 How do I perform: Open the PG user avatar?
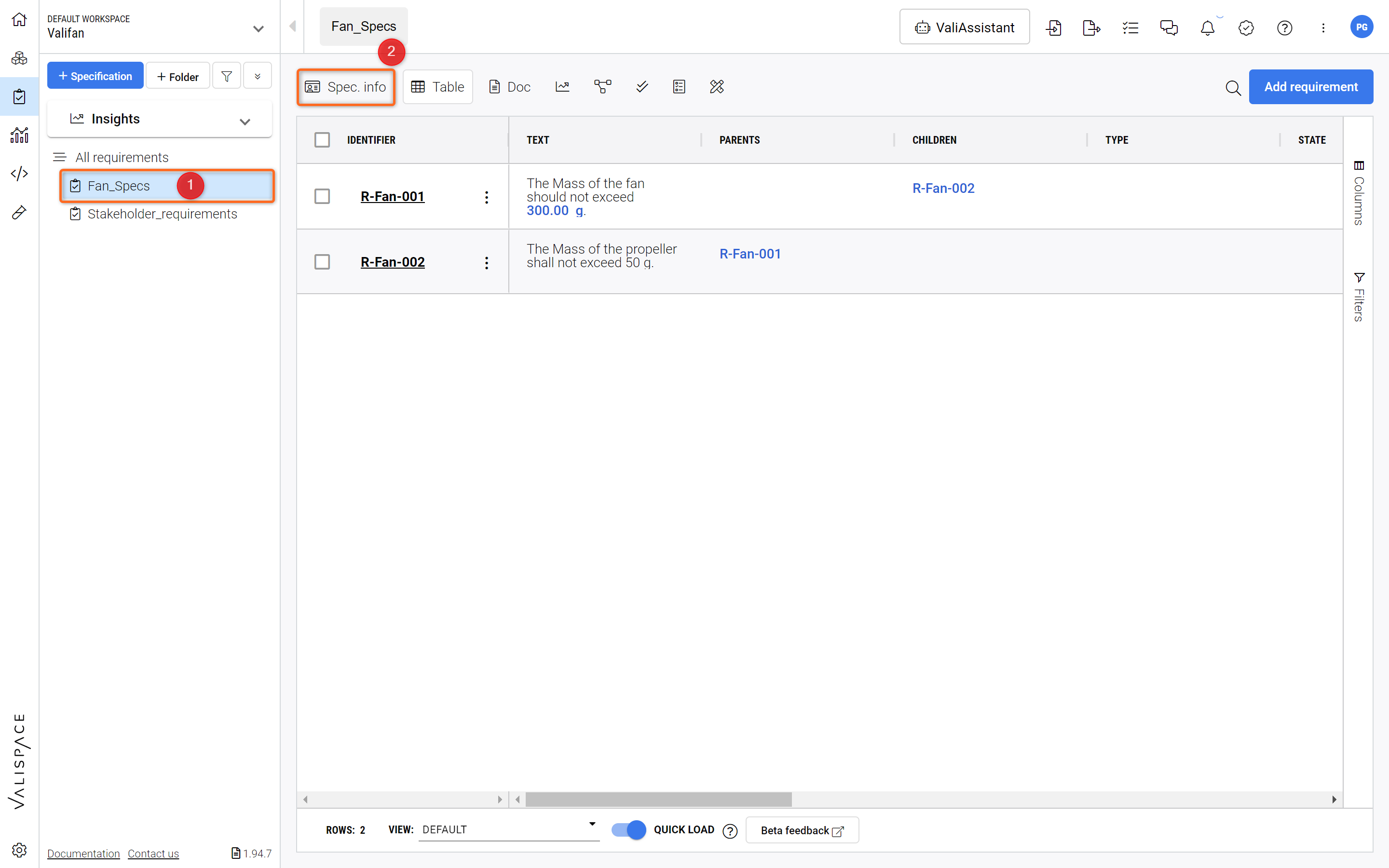click(1362, 27)
